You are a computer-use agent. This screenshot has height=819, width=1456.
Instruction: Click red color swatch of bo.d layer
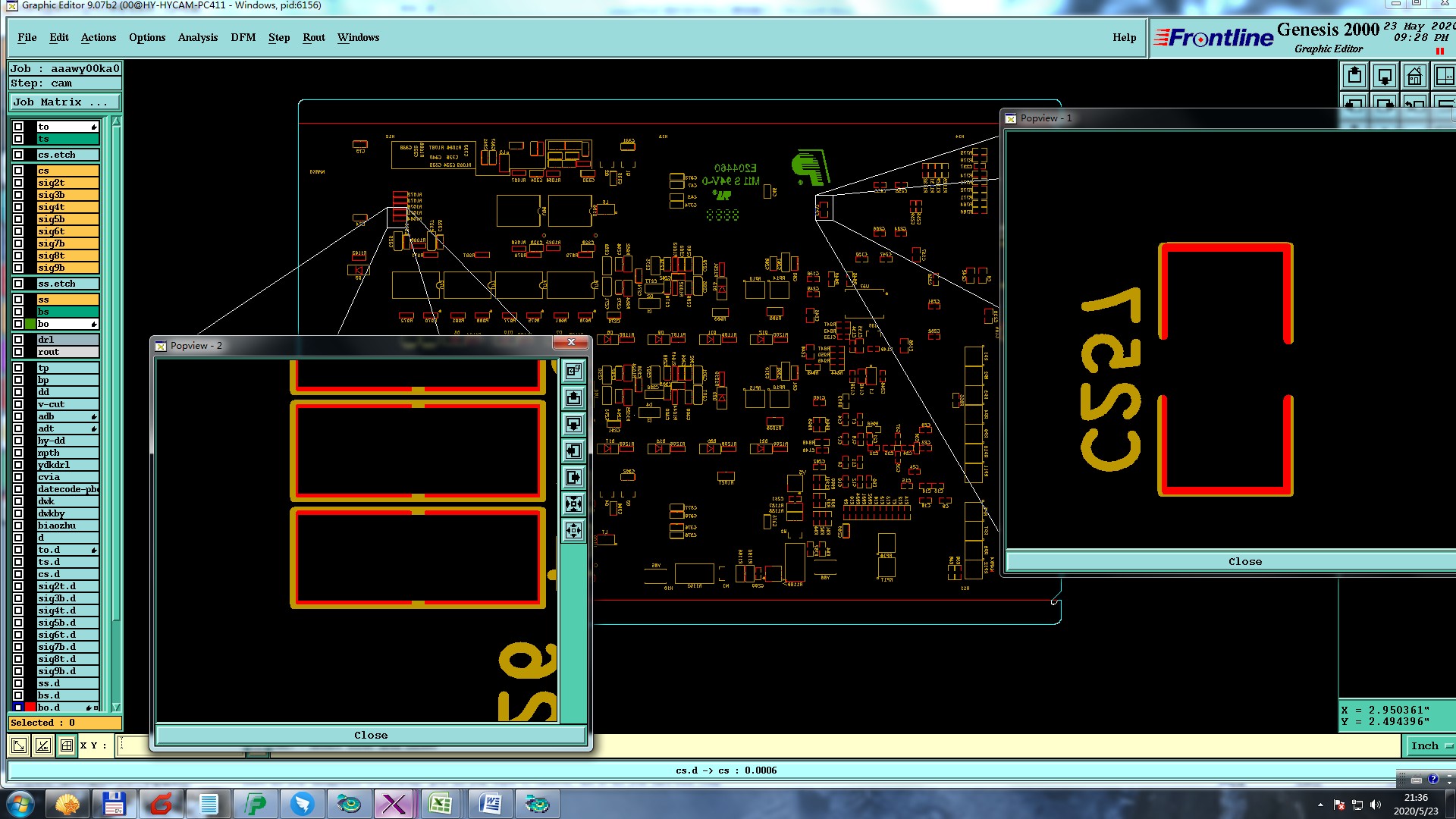click(x=30, y=708)
